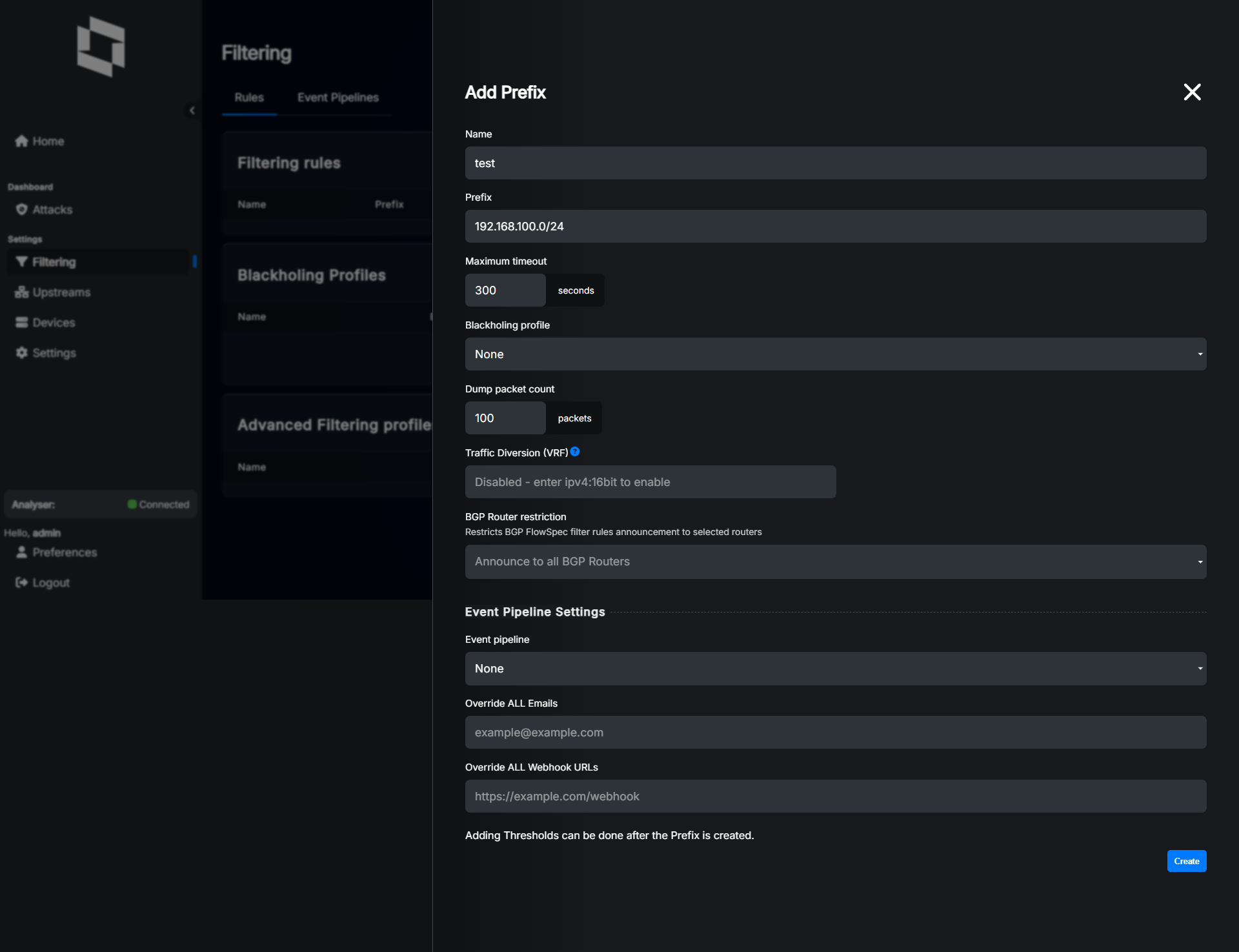Close the Add Prefix panel
1239x952 pixels.
click(1192, 92)
